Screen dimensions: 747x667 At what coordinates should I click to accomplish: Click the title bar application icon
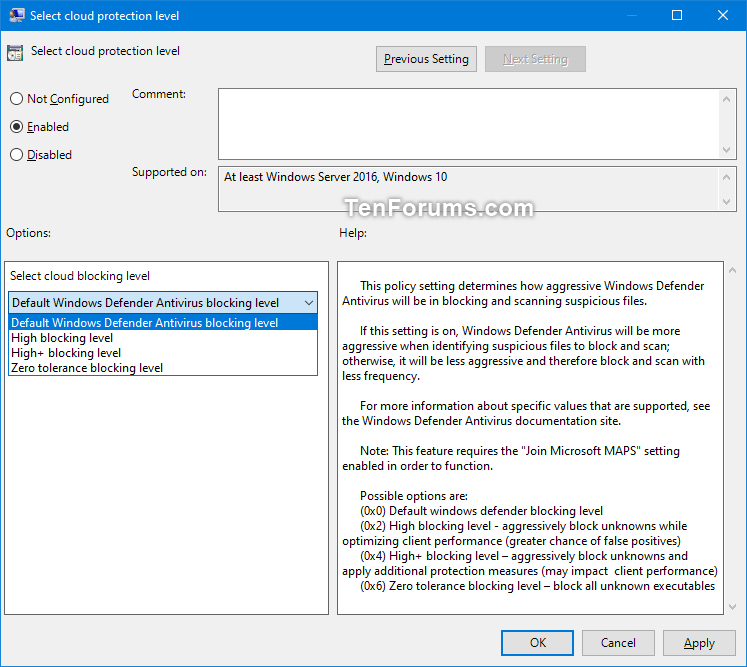pos(17,15)
